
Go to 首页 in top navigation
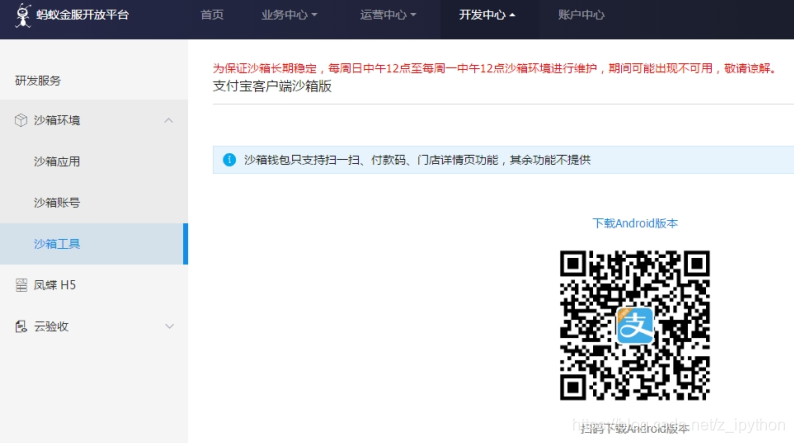tap(212, 15)
